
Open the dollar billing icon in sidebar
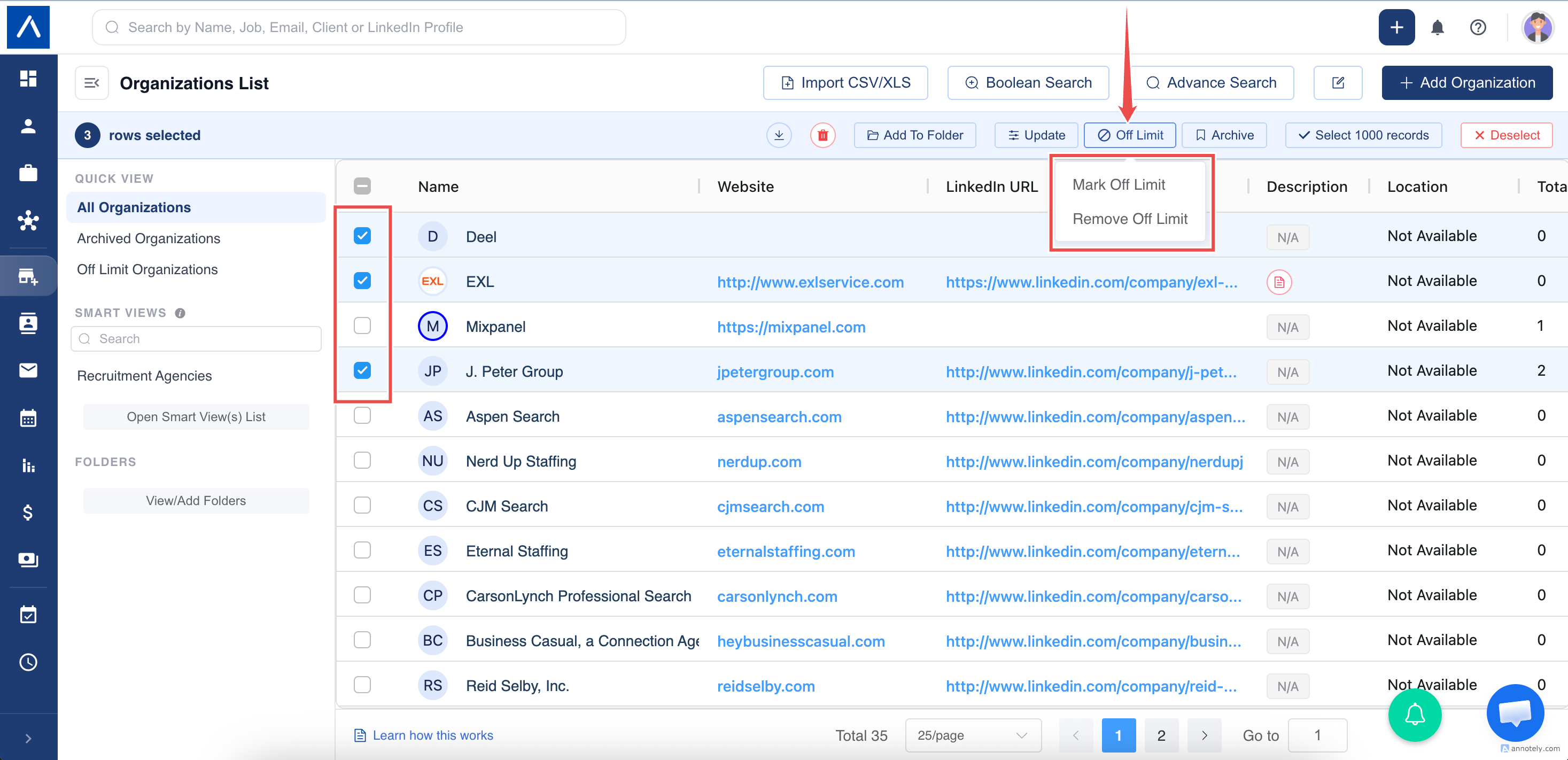(x=28, y=513)
